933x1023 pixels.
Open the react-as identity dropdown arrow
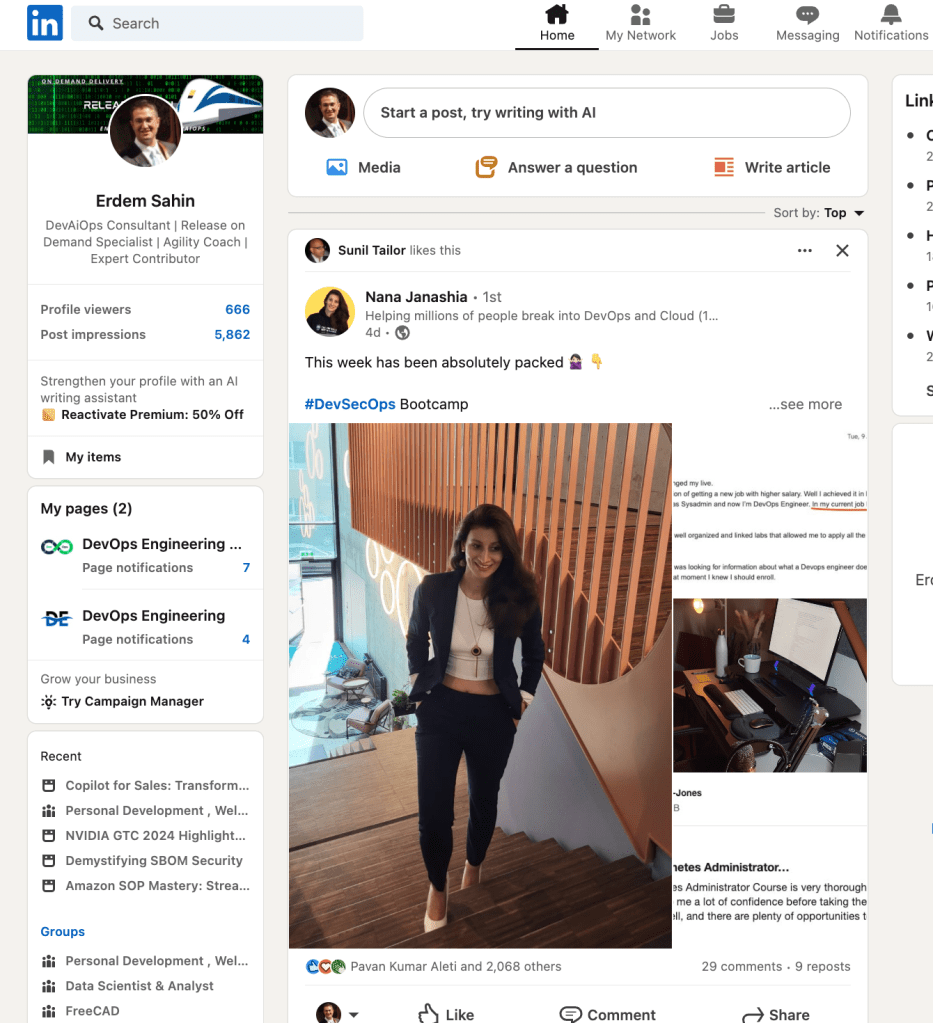click(x=354, y=1015)
